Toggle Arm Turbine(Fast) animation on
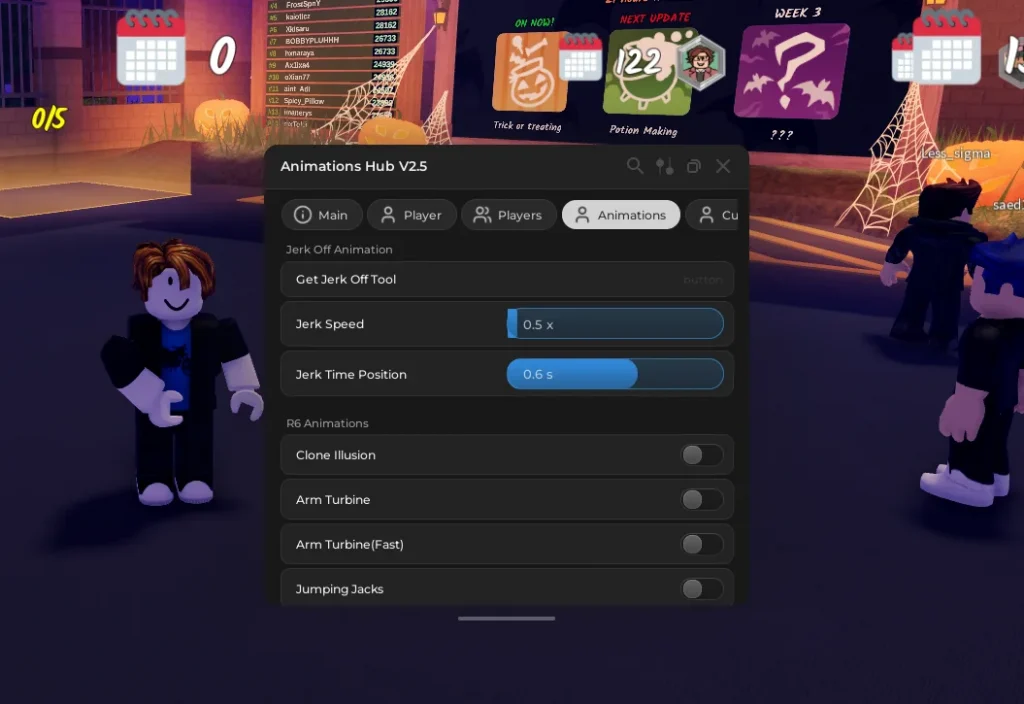1024x704 pixels. pyautogui.click(x=701, y=545)
